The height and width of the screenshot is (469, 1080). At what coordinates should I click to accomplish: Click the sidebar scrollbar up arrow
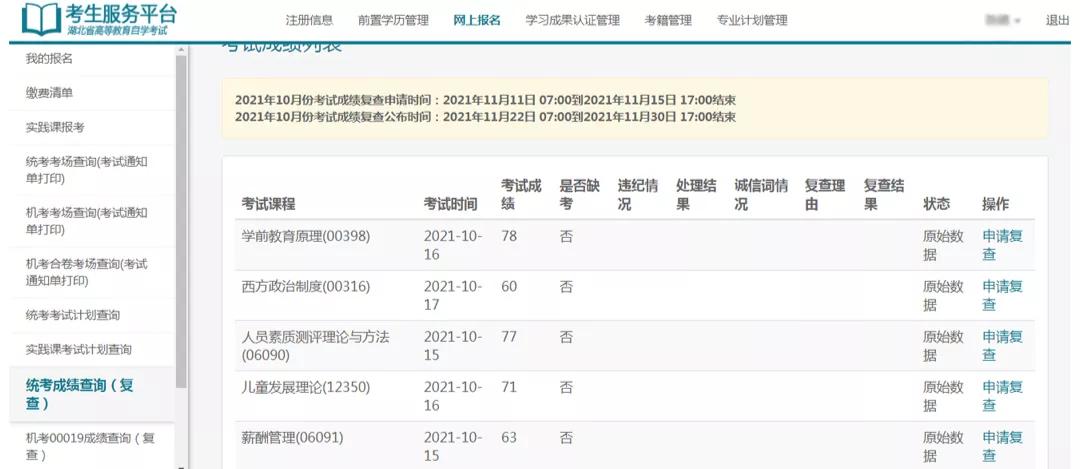[x=181, y=50]
